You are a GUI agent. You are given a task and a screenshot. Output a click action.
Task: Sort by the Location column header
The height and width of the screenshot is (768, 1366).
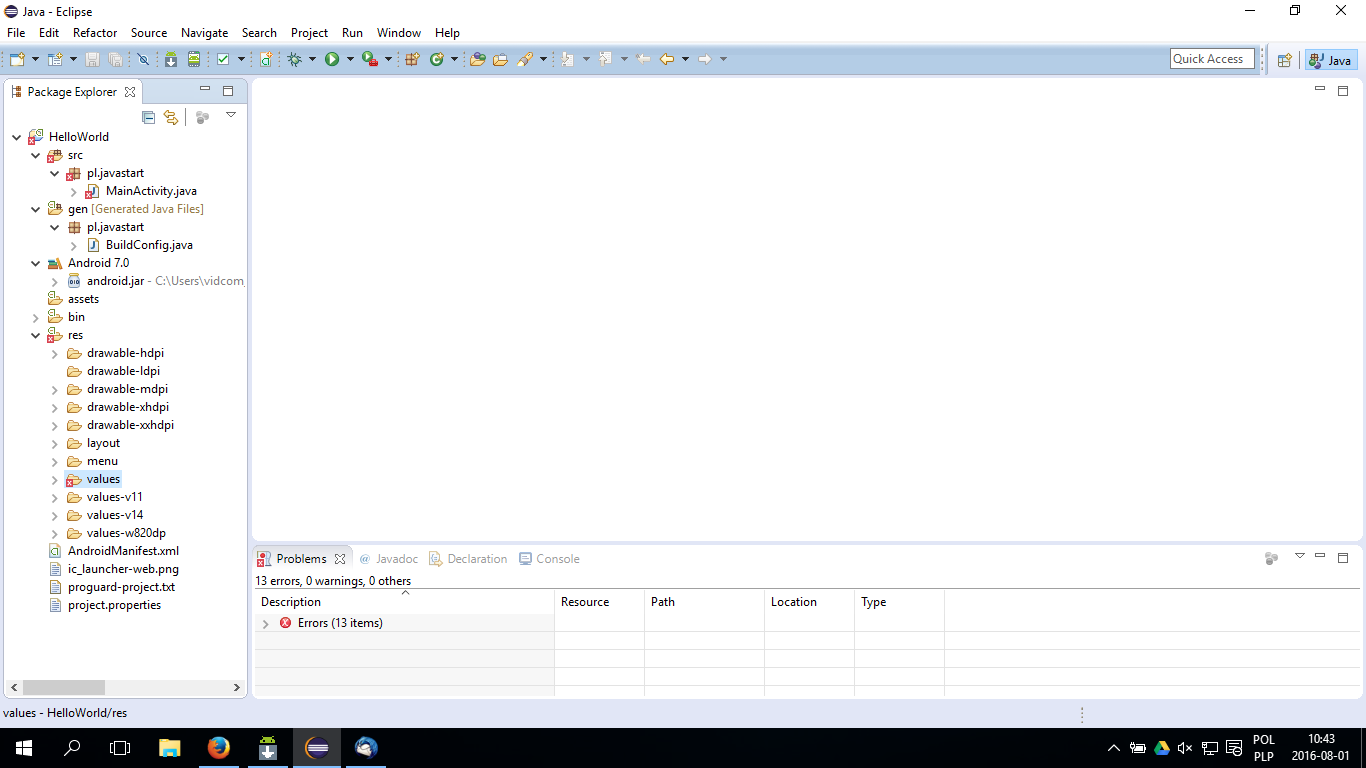click(x=809, y=602)
